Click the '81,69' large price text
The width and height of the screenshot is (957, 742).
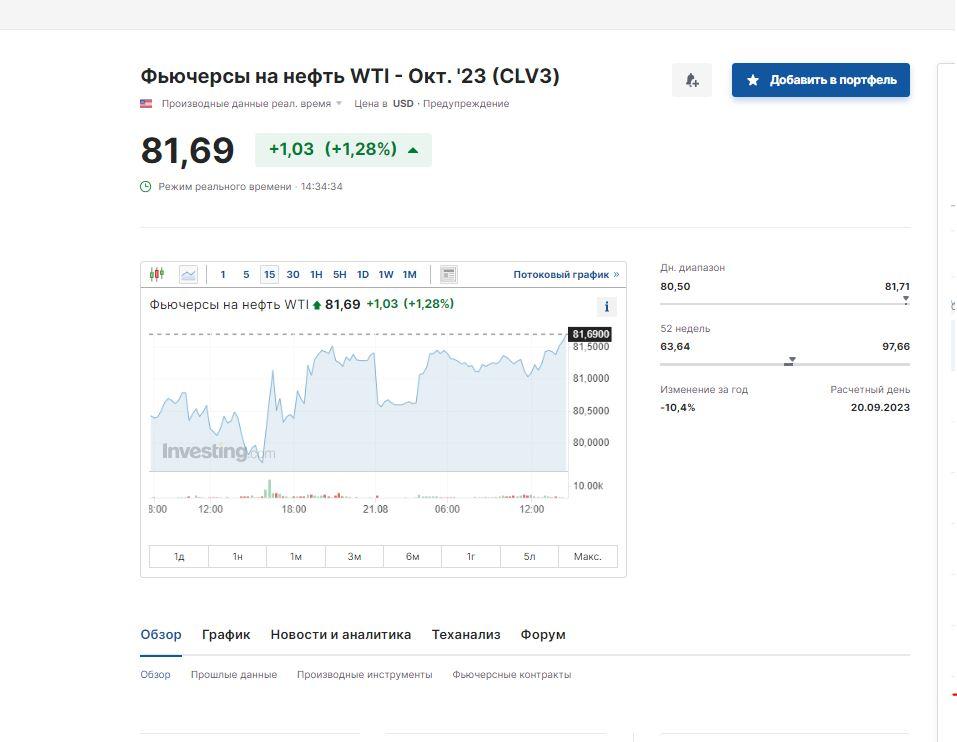point(187,150)
